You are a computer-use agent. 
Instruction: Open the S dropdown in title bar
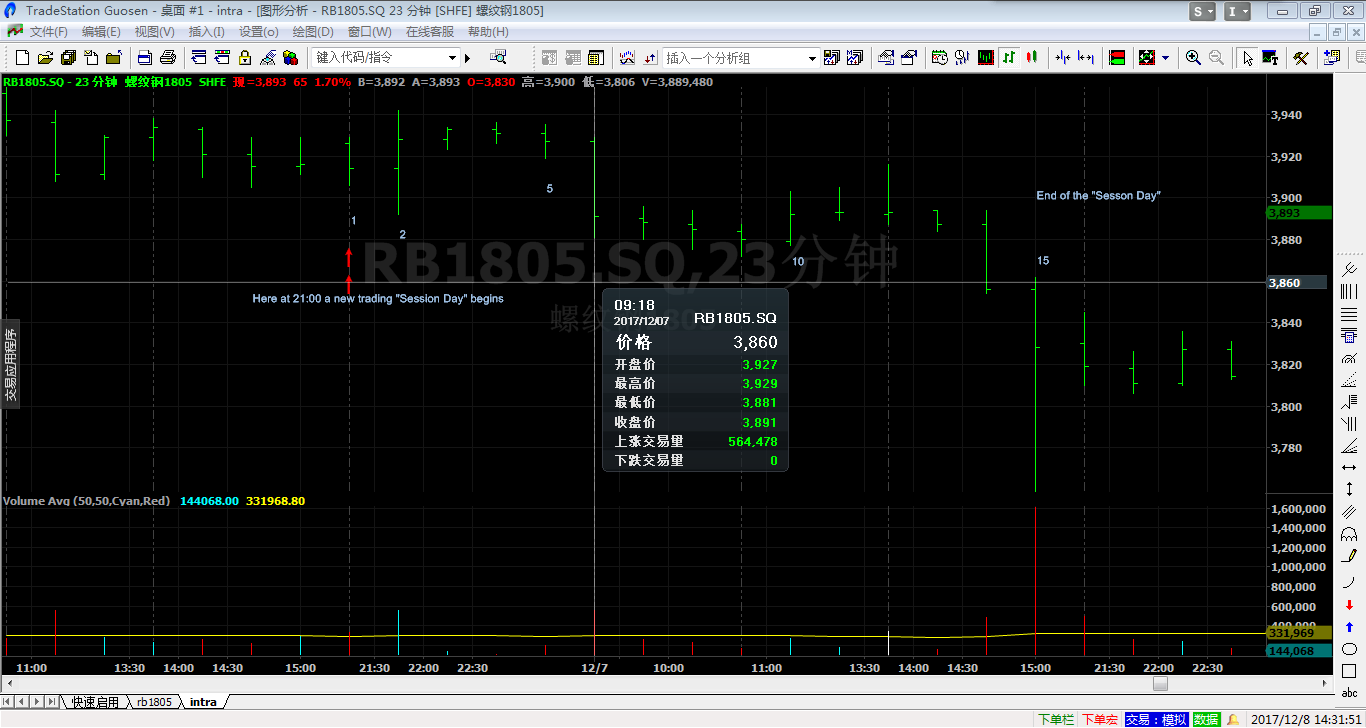[1203, 11]
